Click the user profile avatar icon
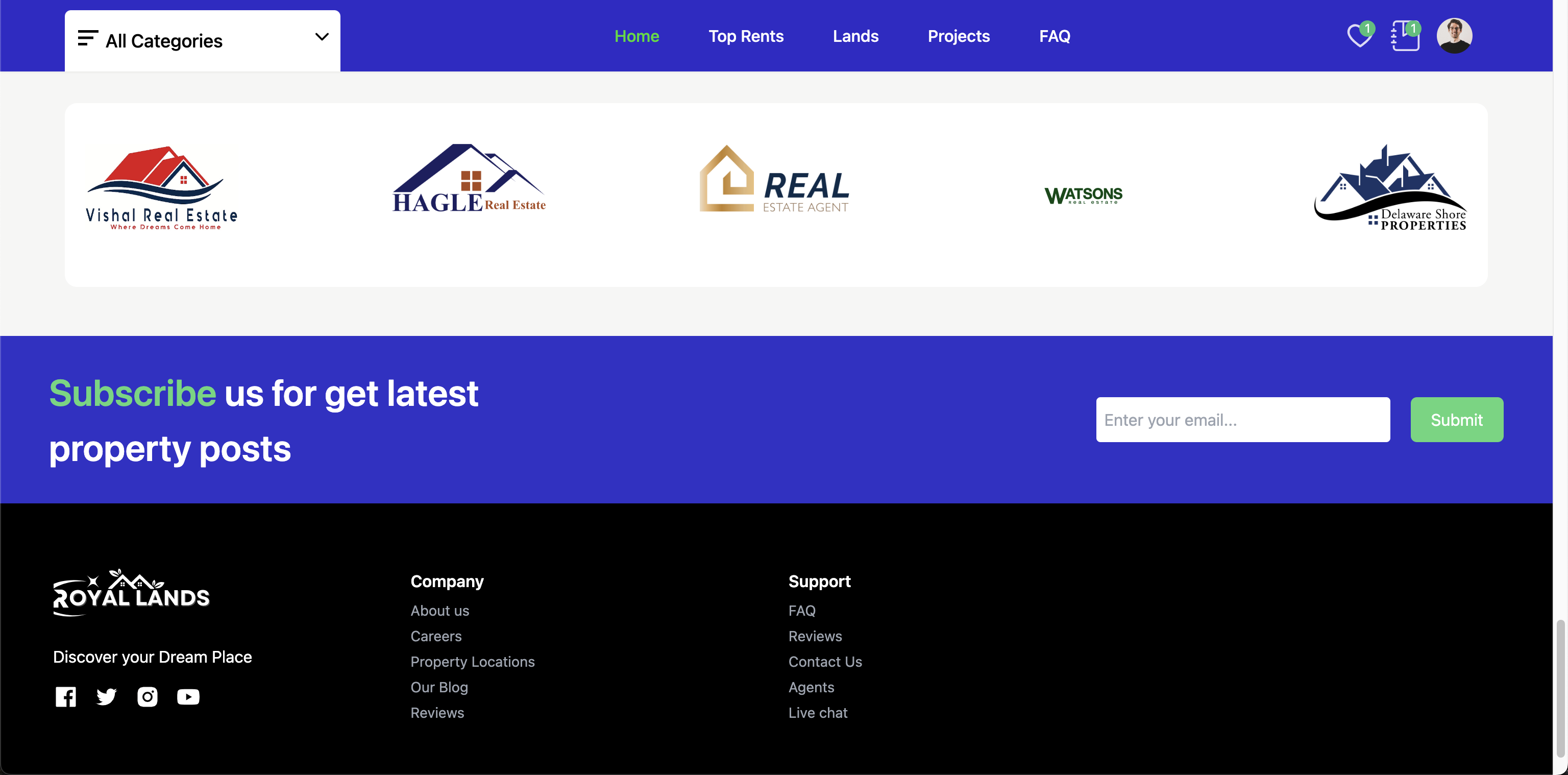This screenshot has height=775, width=1568. coord(1455,35)
